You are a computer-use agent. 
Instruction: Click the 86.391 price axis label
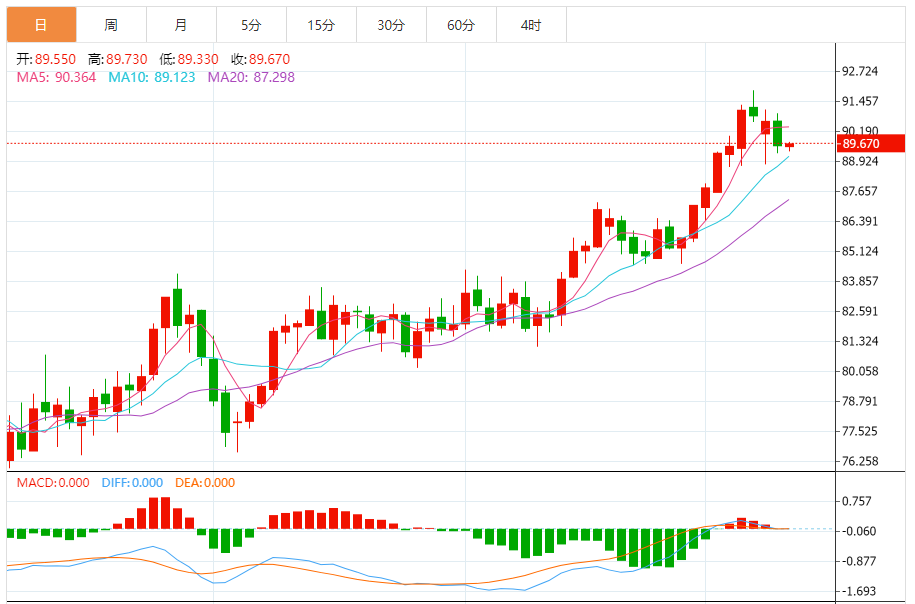(x=860, y=221)
